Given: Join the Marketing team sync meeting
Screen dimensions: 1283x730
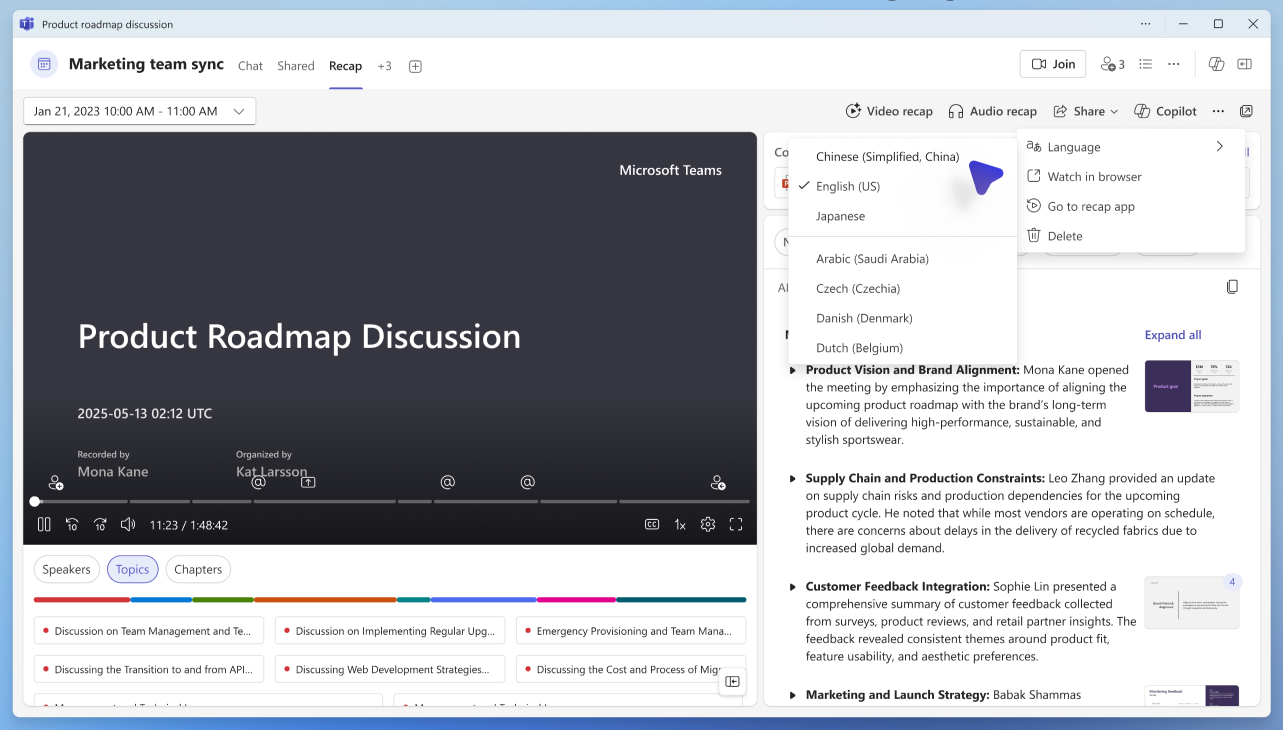Looking at the screenshot, I should coord(1053,64).
